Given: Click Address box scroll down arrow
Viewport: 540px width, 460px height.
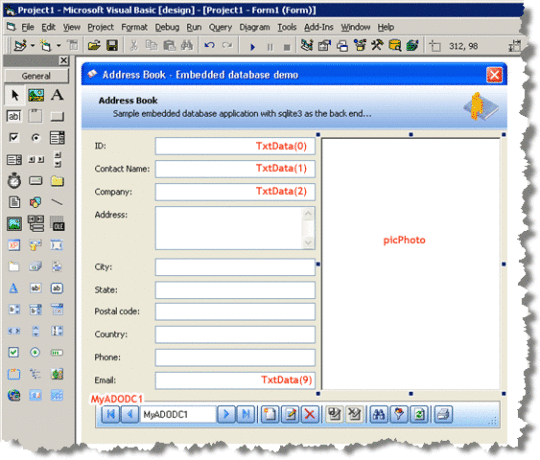Looking at the screenshot, I should pyautogui.click(x=308, y=242).
